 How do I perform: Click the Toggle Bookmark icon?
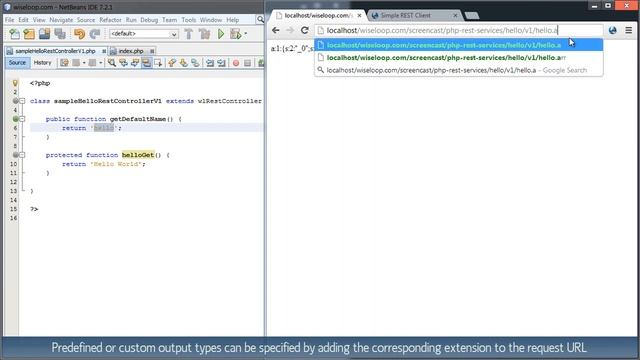[196, 63]
